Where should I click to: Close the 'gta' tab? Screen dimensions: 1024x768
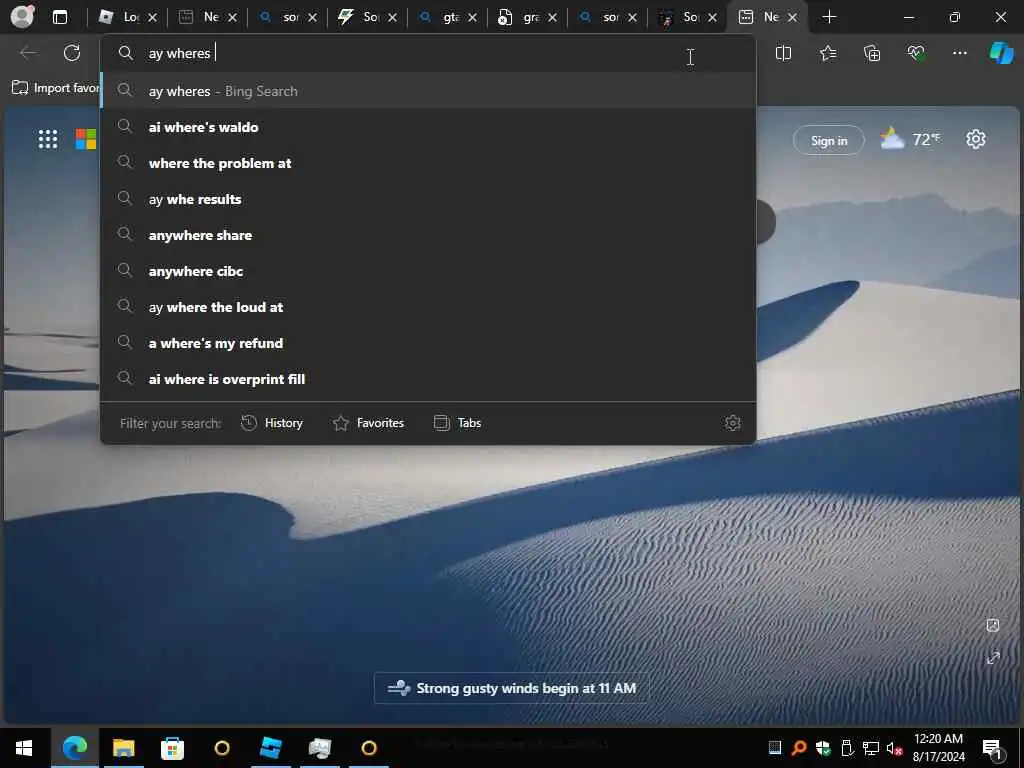point(472,18)
